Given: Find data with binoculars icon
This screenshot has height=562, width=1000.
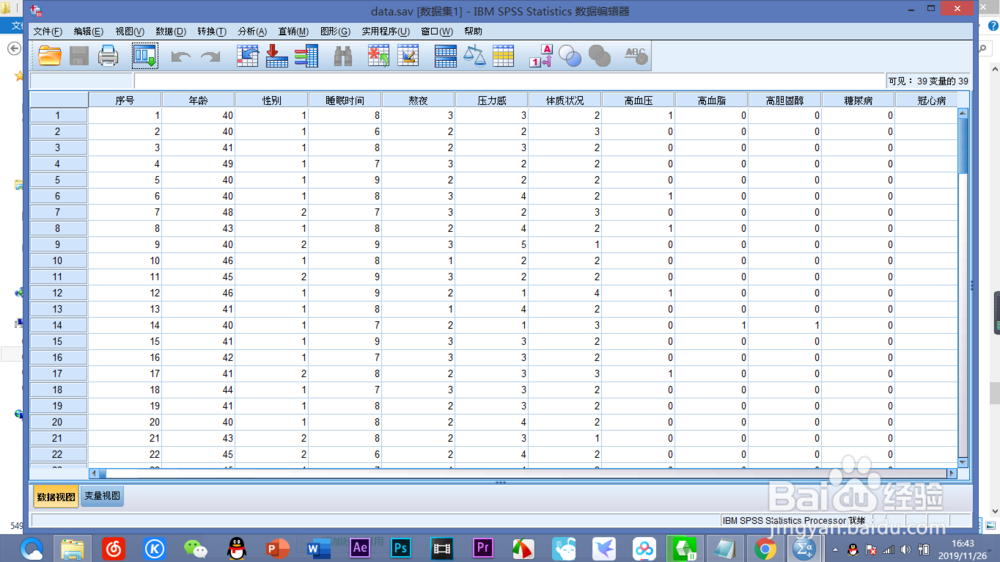Looking at the screenshot, I should click(343, 56).
